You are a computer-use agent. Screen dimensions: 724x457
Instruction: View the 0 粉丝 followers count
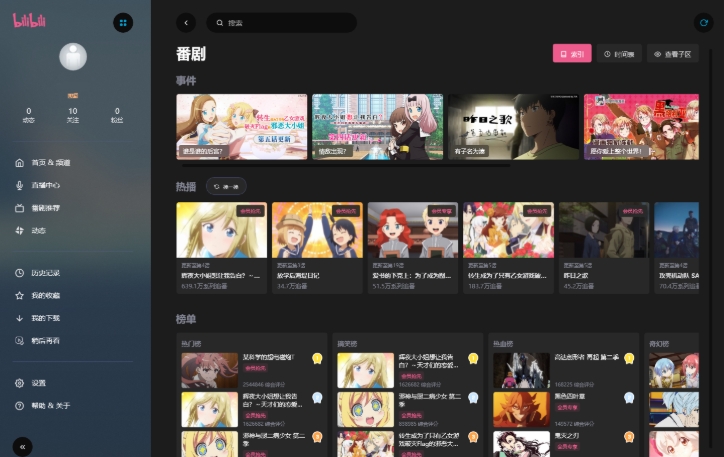tap(117, 115)
